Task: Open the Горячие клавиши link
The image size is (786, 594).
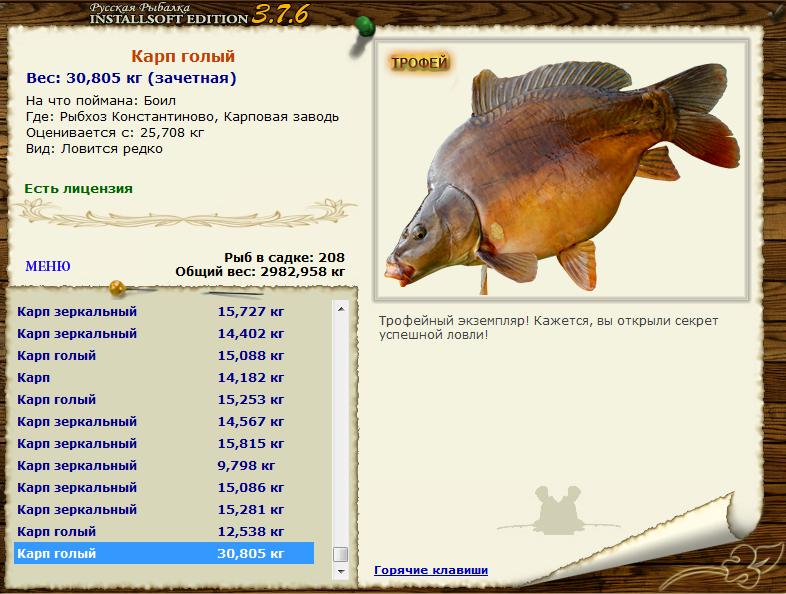Action: [x=431, y=570]
